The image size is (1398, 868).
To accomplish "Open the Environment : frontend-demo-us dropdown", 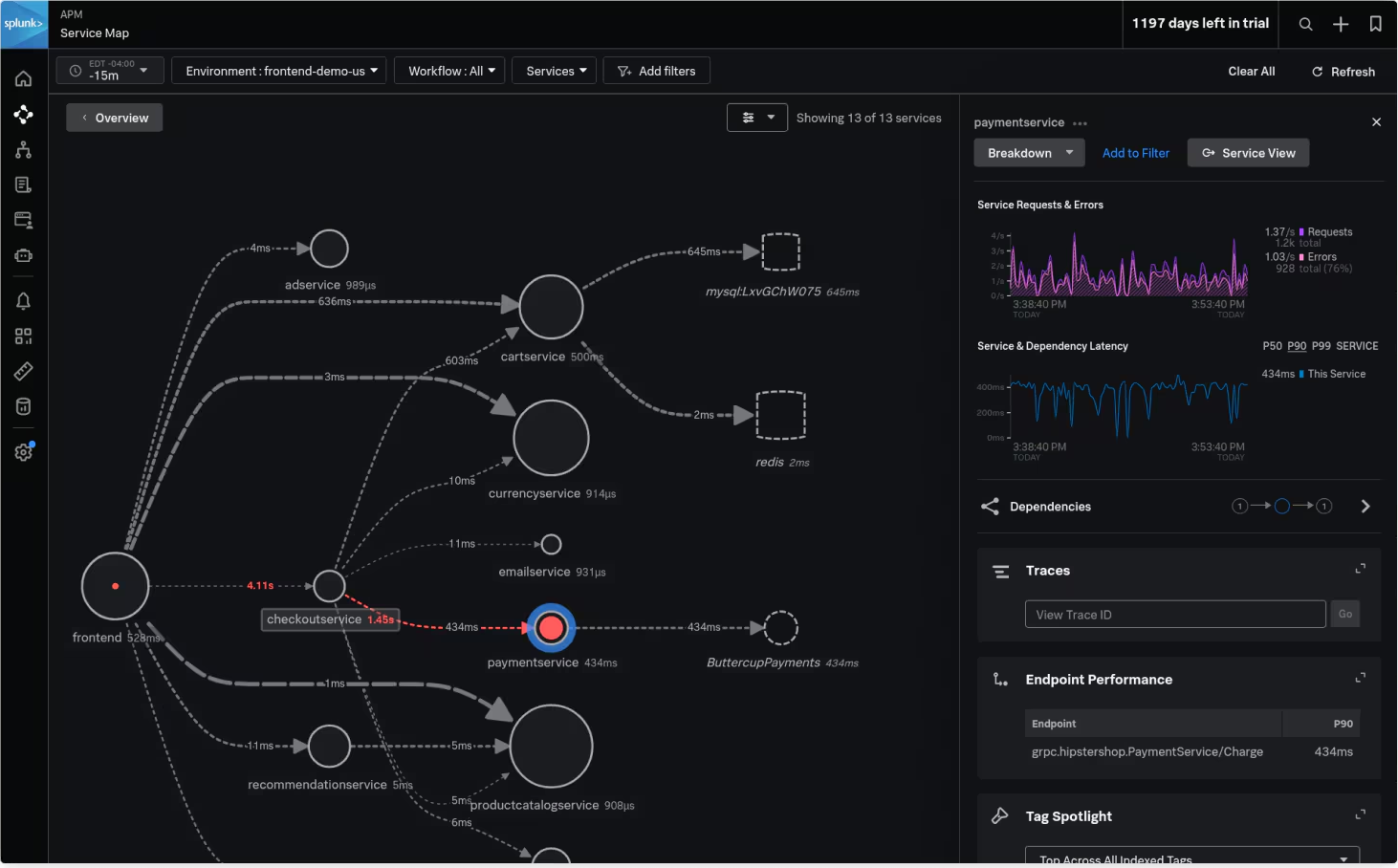I will (x=278, y=70).
